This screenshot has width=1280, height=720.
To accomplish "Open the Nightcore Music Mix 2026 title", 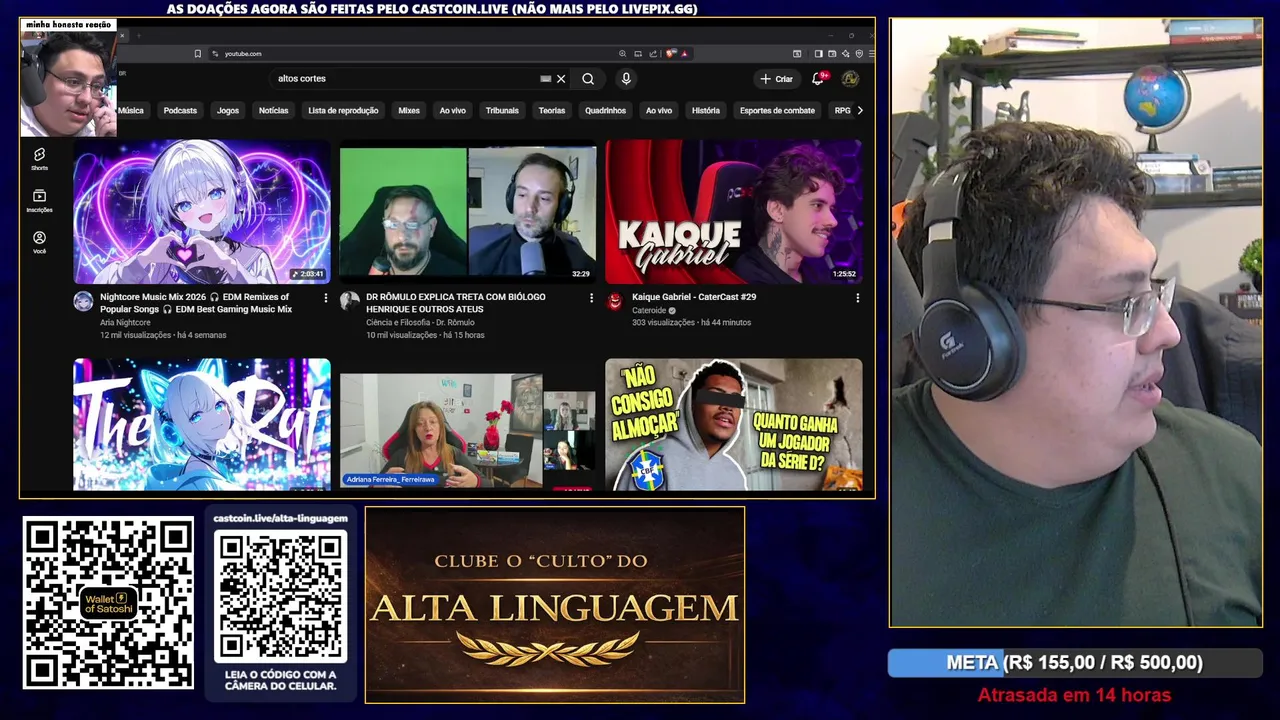I will tap(195, 303).
